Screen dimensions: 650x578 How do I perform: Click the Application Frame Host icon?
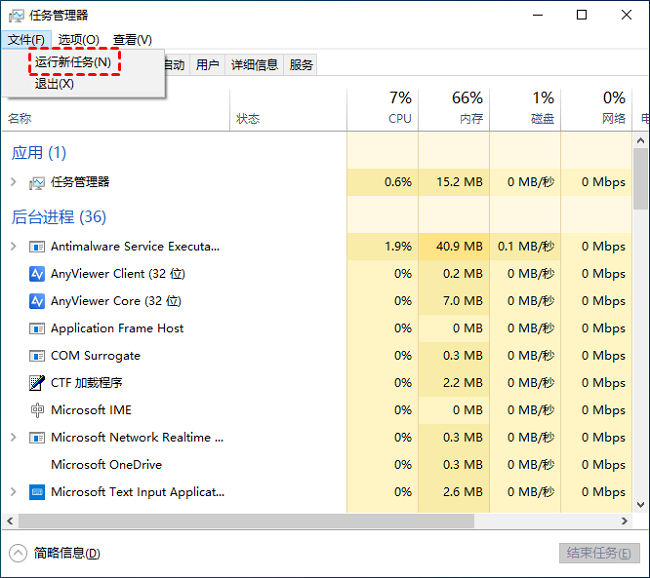click(x=37, y=328)
